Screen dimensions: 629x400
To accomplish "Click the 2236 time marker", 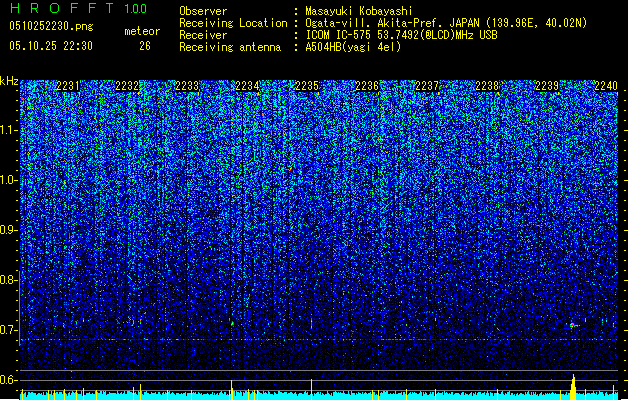I will point(367,86).
